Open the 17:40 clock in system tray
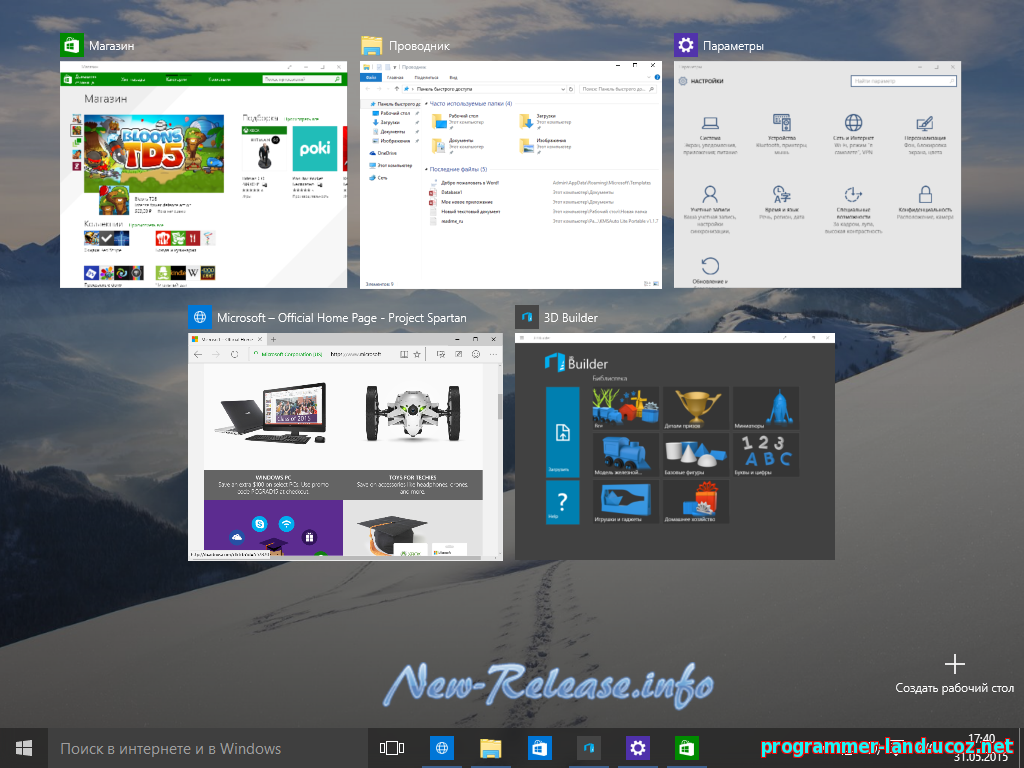This screenshot has width=1024, height=768. (x=981, y=740)
